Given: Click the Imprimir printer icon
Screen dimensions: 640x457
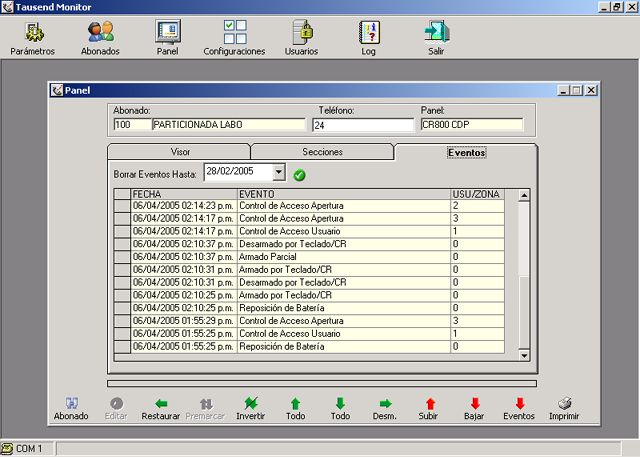Looking at the screenshot, I should pyautogui.click(x=564, y=404).
